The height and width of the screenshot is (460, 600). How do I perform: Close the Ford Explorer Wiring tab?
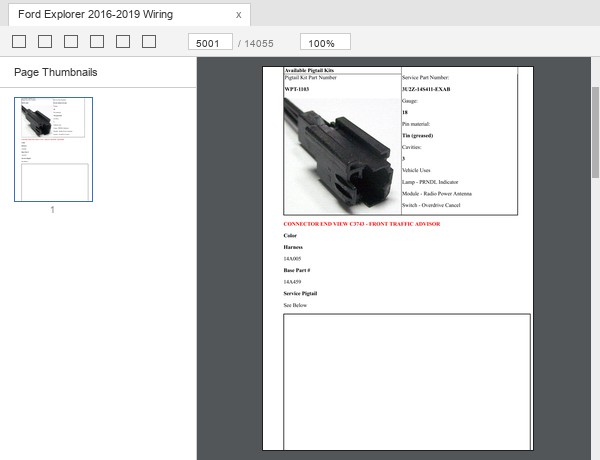pyautogui.click(x=238, y=15)
